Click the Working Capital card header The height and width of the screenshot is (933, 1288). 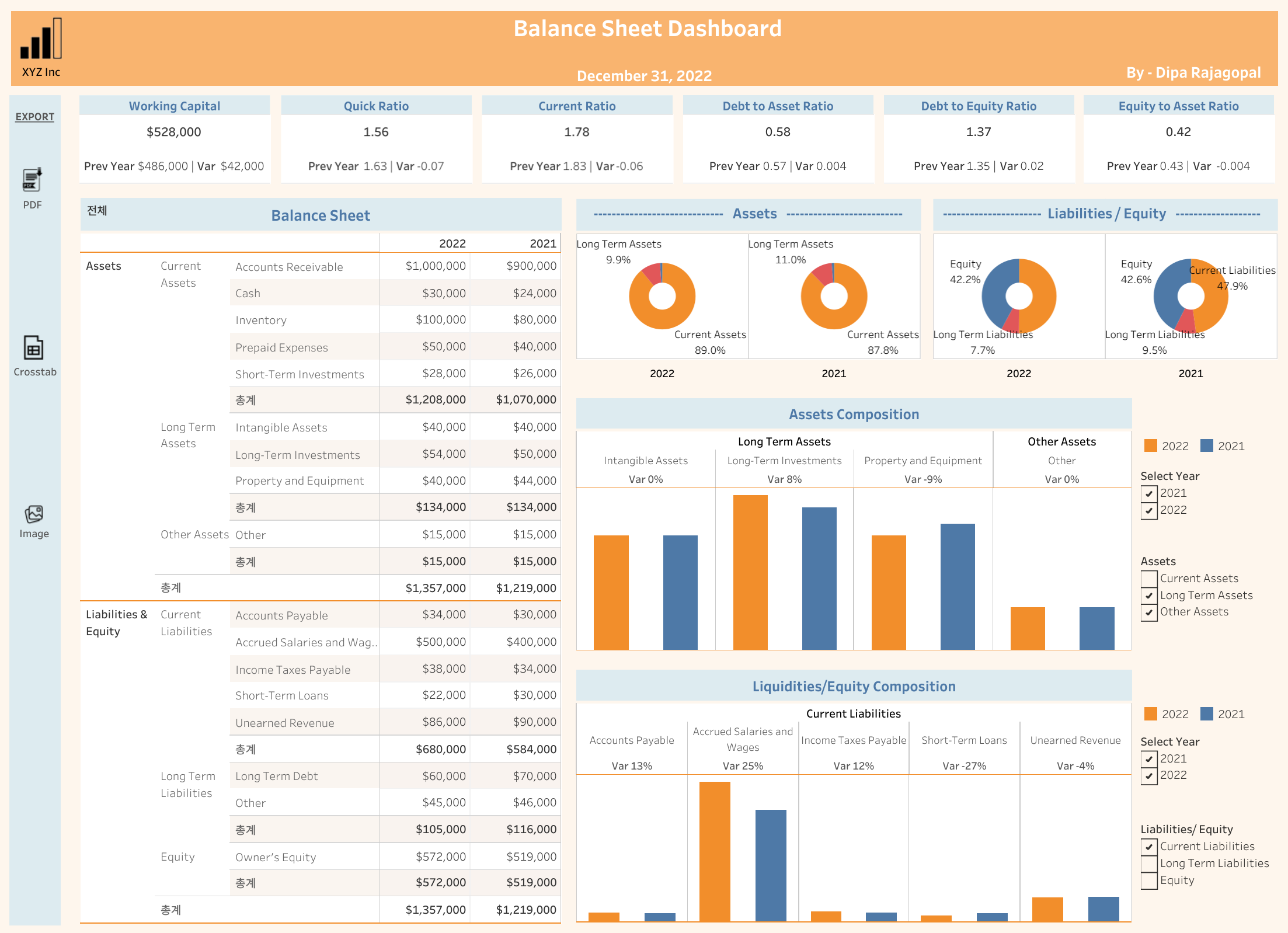(174, 106)
